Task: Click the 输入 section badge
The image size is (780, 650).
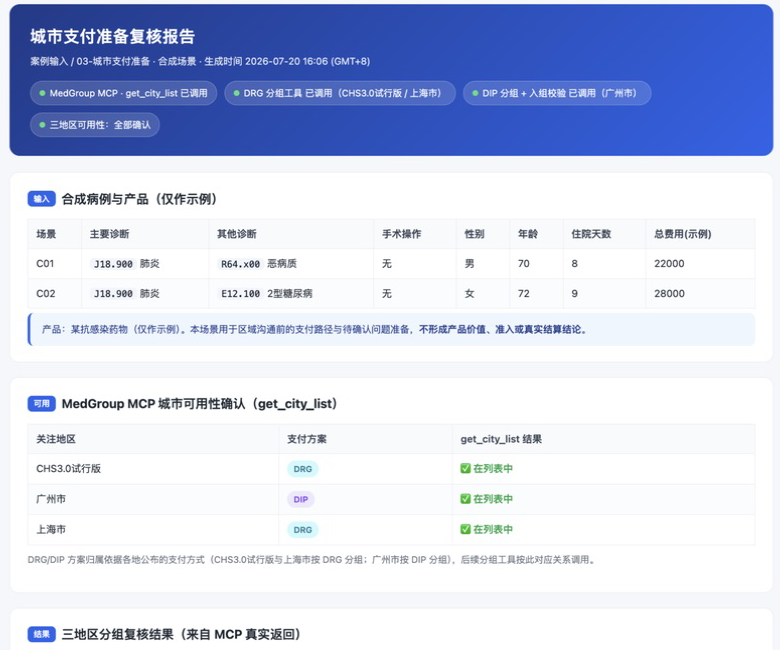Action: (x=41, y=199)
